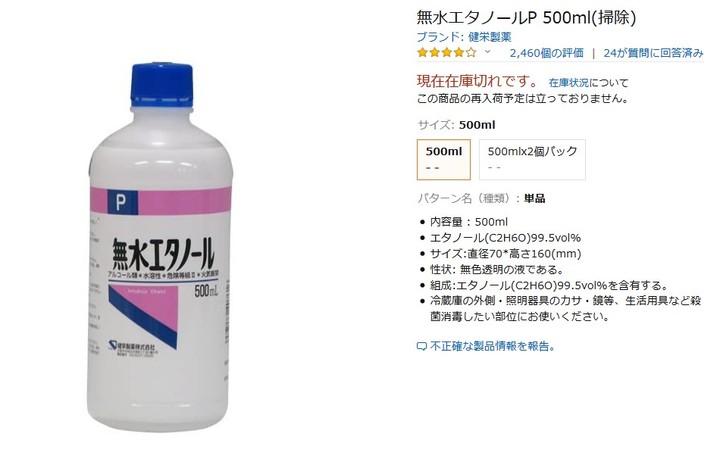Screen dimensions: 720x474
Task: Click the 現在在庫切れです out-of-stock message
Action: 478,81
